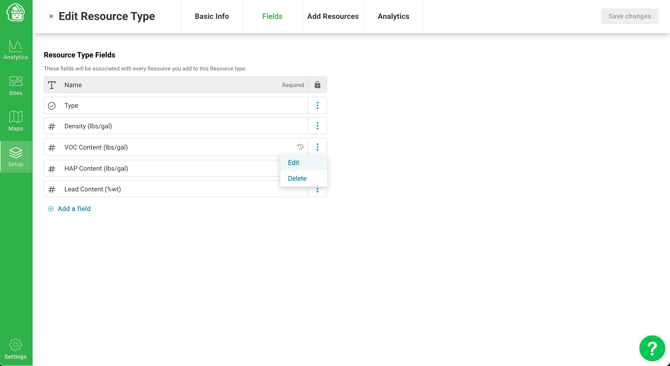Click the green help question mark

click(x=652, y=348)
